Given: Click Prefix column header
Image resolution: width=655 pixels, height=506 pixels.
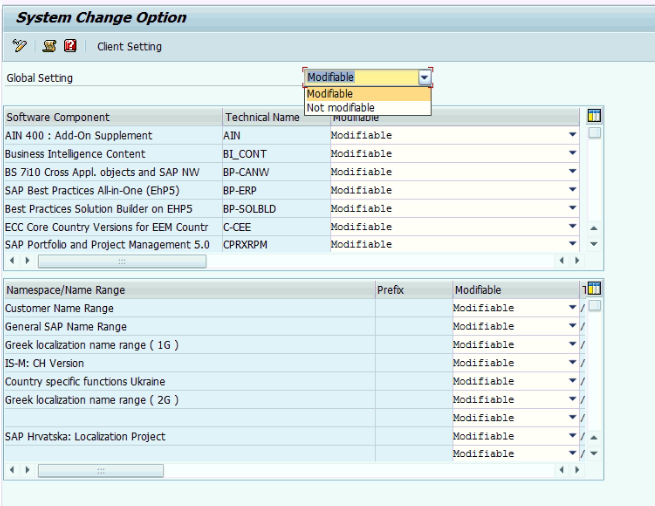Looking at the screenshot, I should [x=414, y=290].
